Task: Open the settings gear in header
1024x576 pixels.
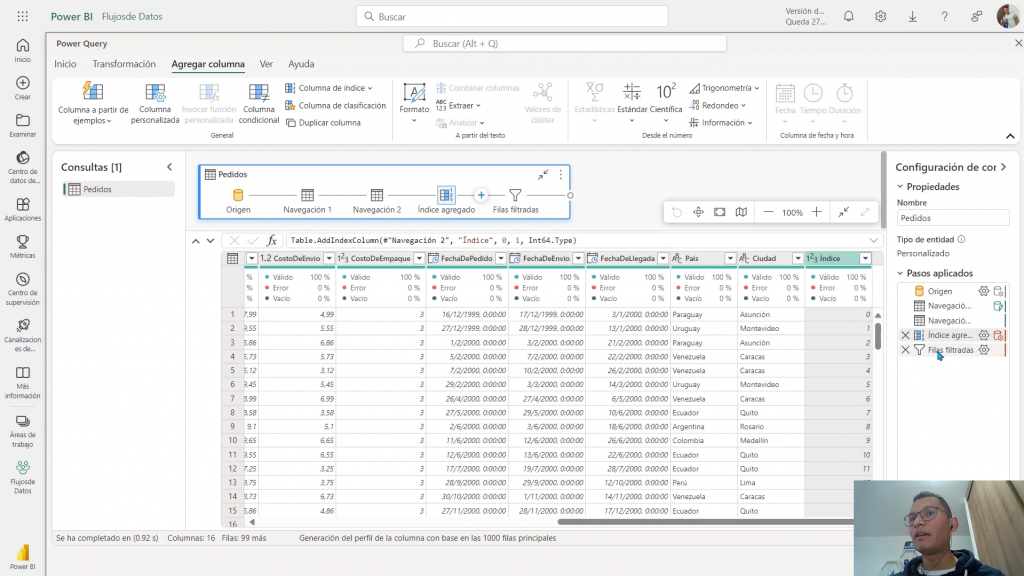Action: (x=880, y=16)
